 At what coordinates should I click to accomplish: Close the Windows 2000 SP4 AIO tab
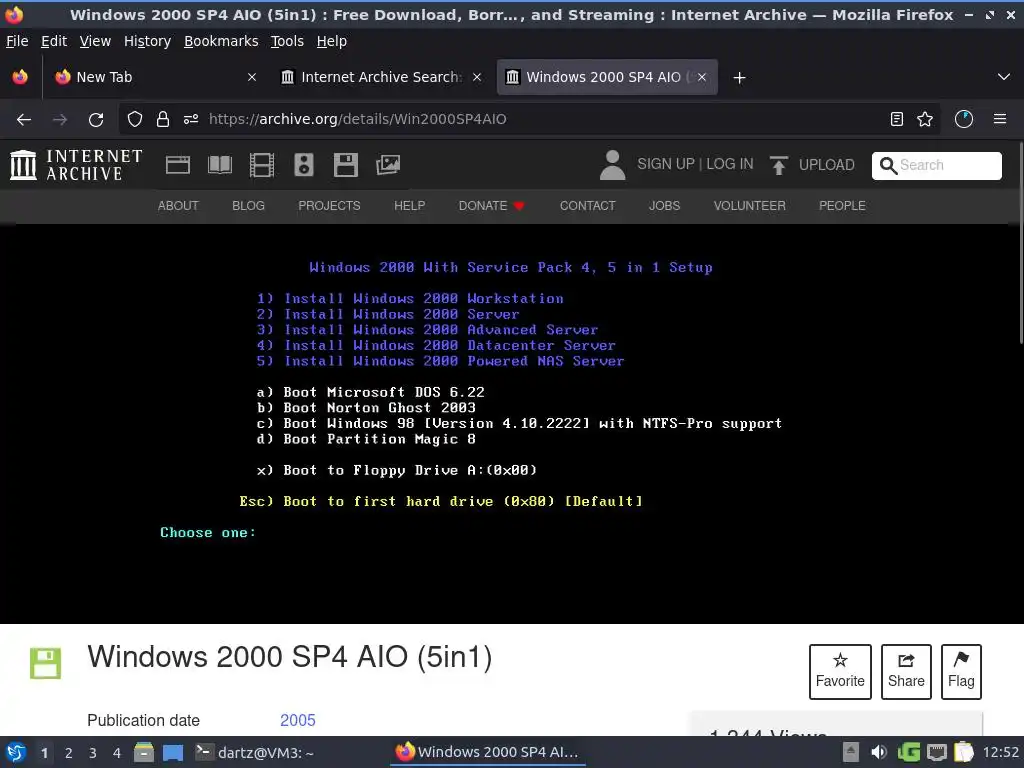[x=701, y=77]
